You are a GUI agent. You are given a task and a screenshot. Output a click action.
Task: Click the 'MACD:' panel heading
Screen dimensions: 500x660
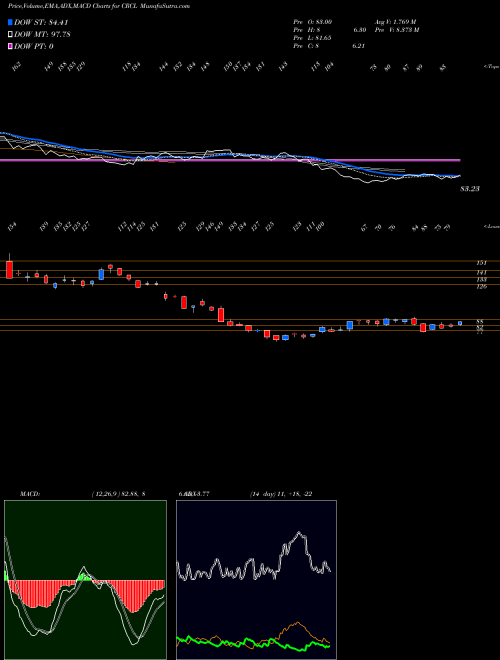coord(30,494)
